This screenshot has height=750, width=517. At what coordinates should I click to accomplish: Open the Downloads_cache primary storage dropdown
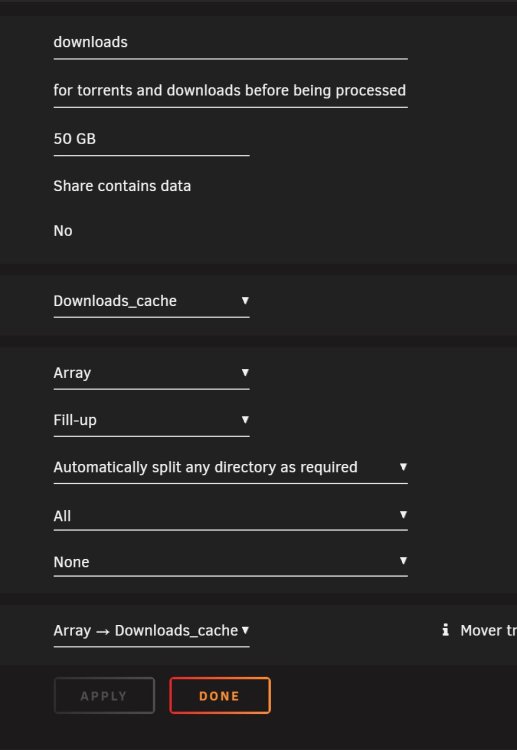[x=152, y=301]
